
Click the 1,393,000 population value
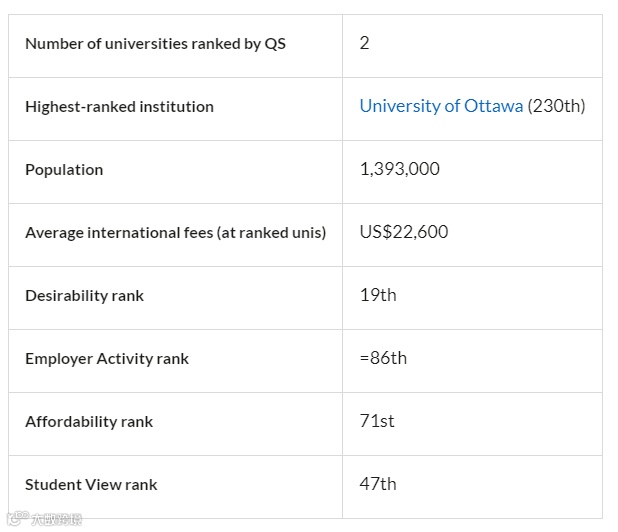pos(399,169)
